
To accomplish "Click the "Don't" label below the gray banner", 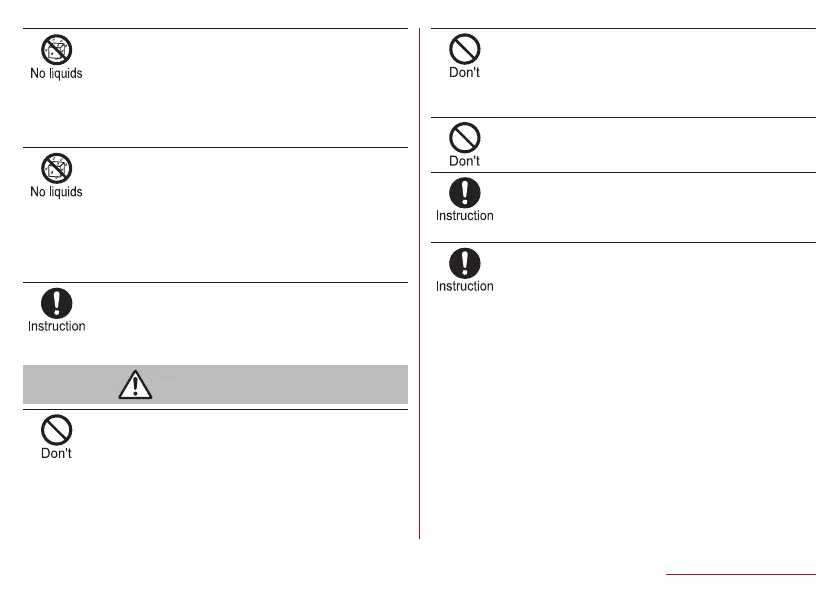I will coord(56,453).
